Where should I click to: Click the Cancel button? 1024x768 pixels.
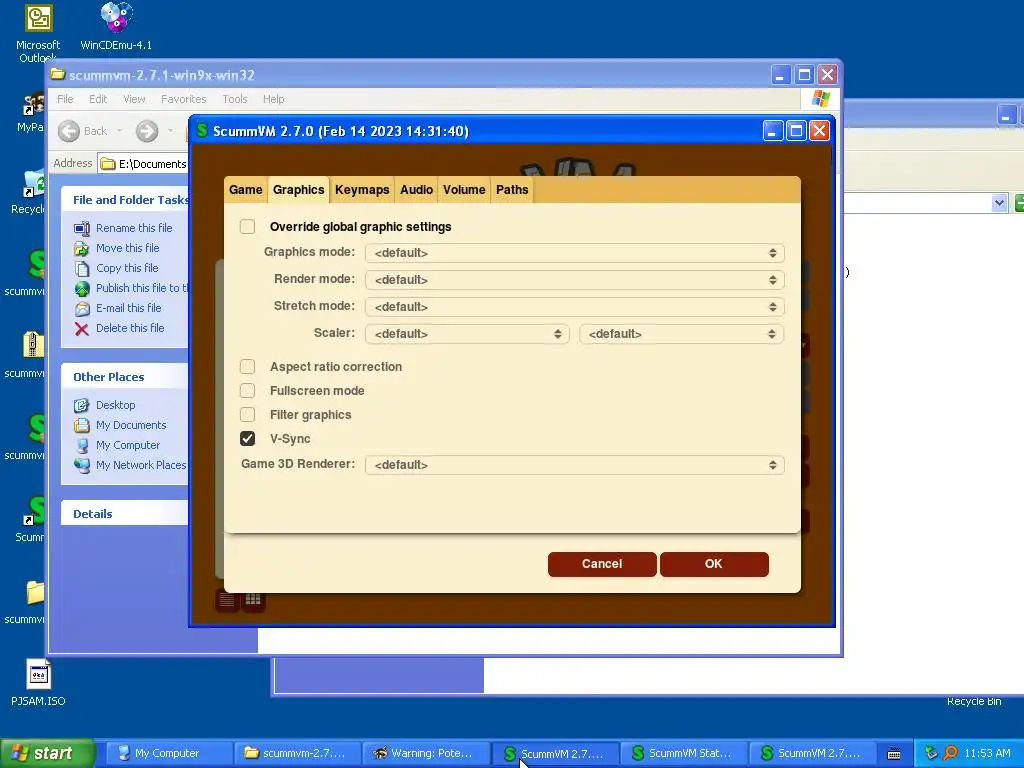(x=602, y=564)
